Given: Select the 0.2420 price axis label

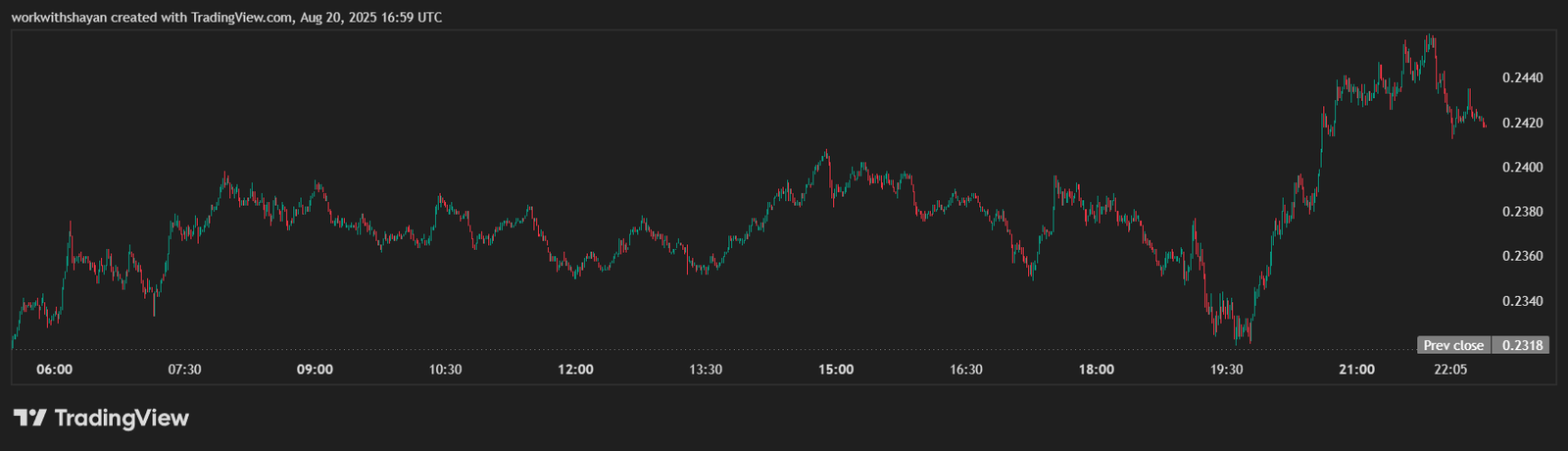Looking at the screenshot, I should point(1522,123).
